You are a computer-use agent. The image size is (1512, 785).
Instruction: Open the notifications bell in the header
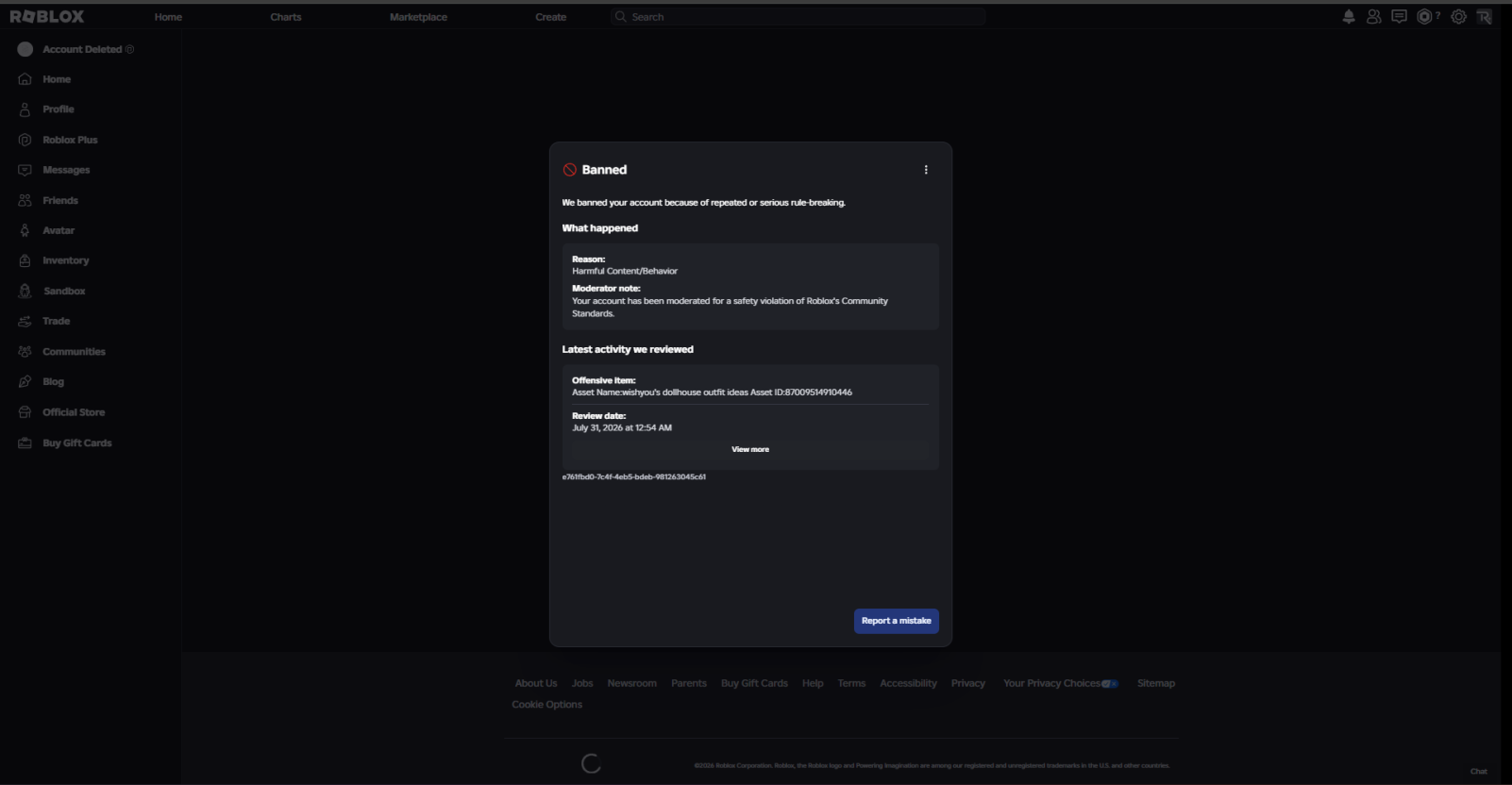point(1349,17)
